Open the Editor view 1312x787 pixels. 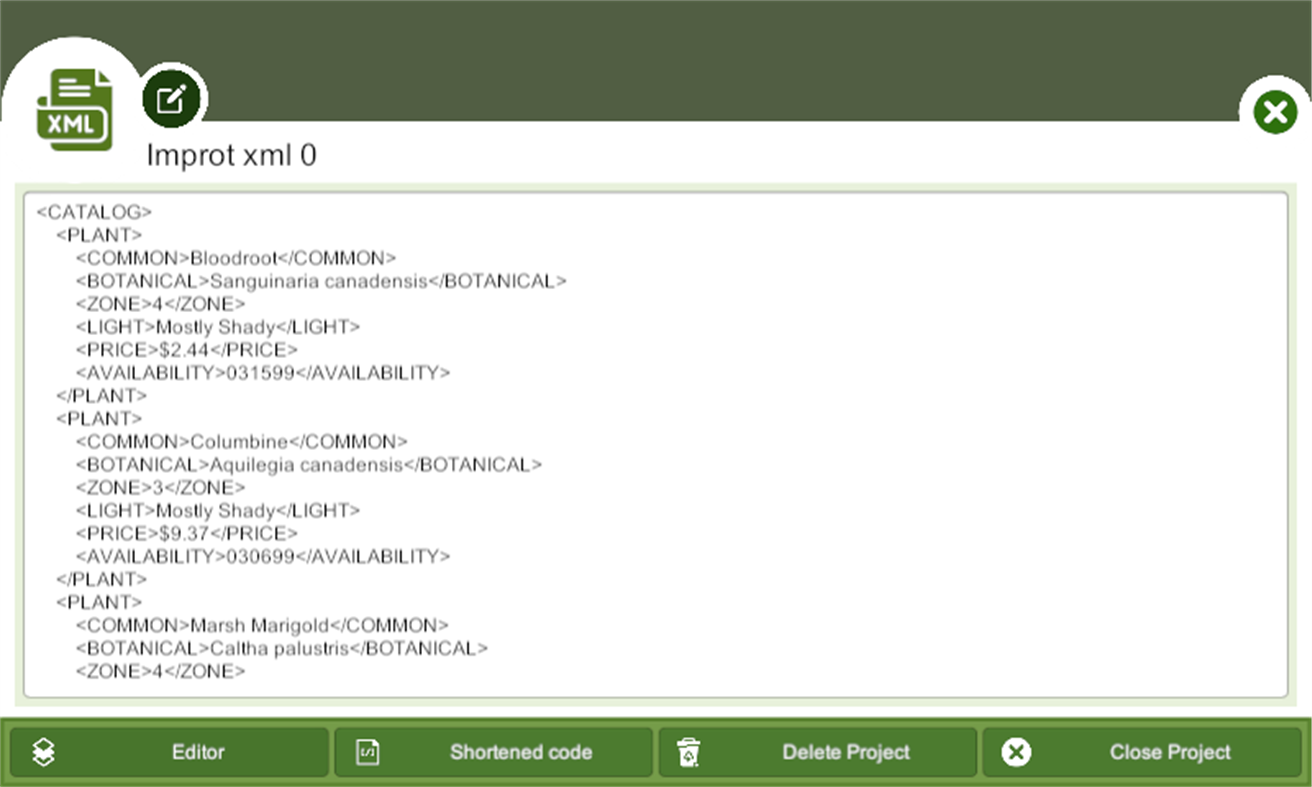tap(197, 752)
